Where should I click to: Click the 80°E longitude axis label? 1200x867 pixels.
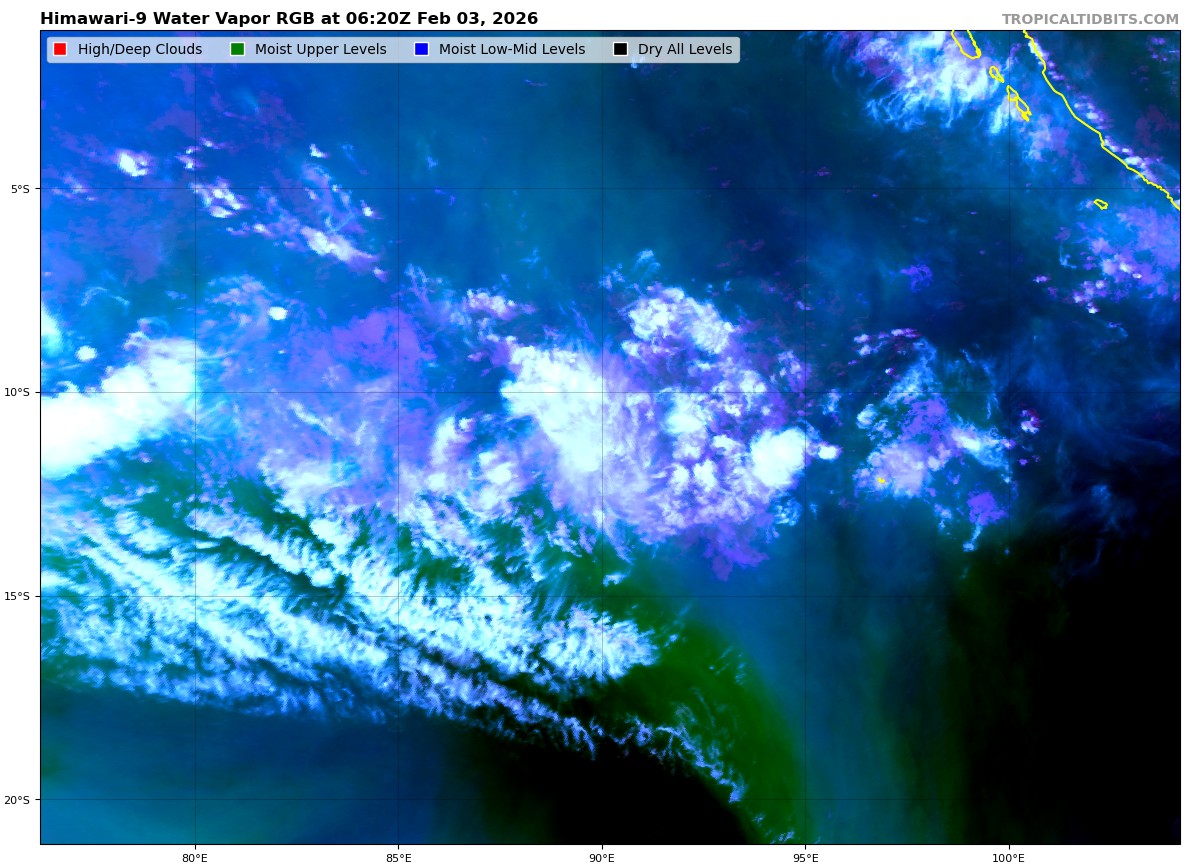pos(195,857)
